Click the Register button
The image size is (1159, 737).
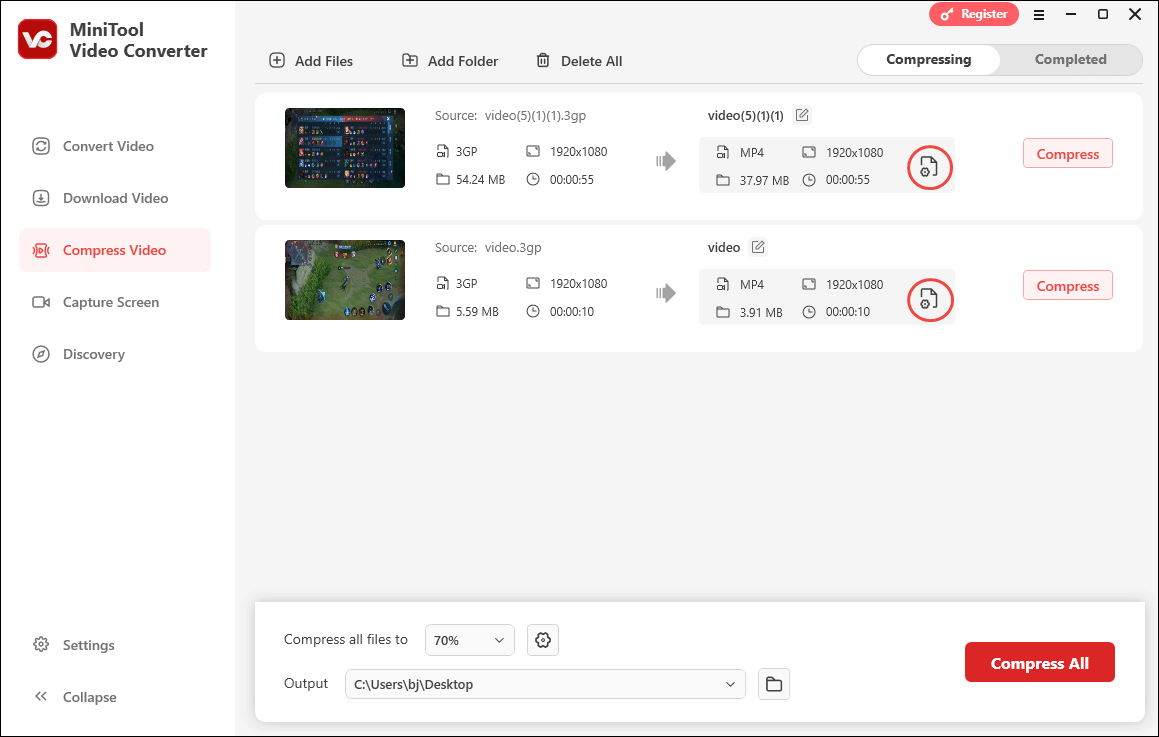click(973, 14)
